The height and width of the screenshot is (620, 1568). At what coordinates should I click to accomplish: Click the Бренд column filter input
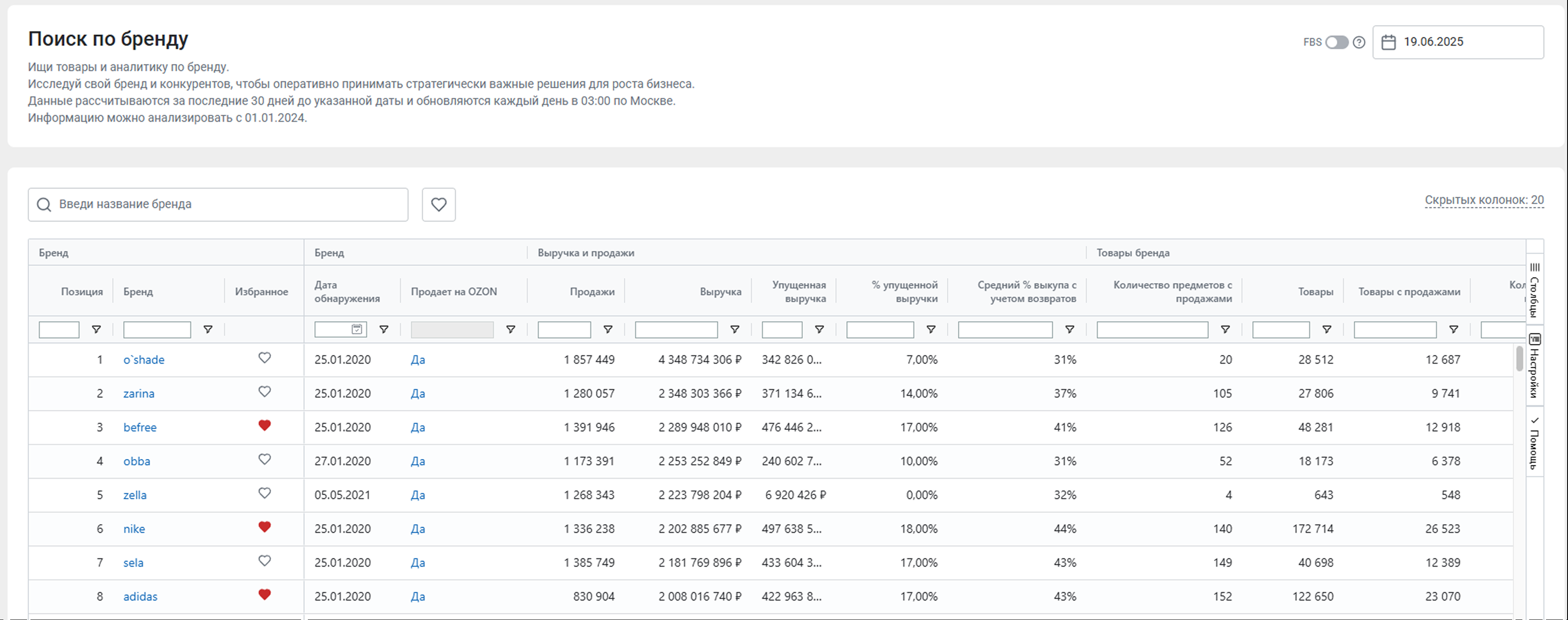[157, 329]
